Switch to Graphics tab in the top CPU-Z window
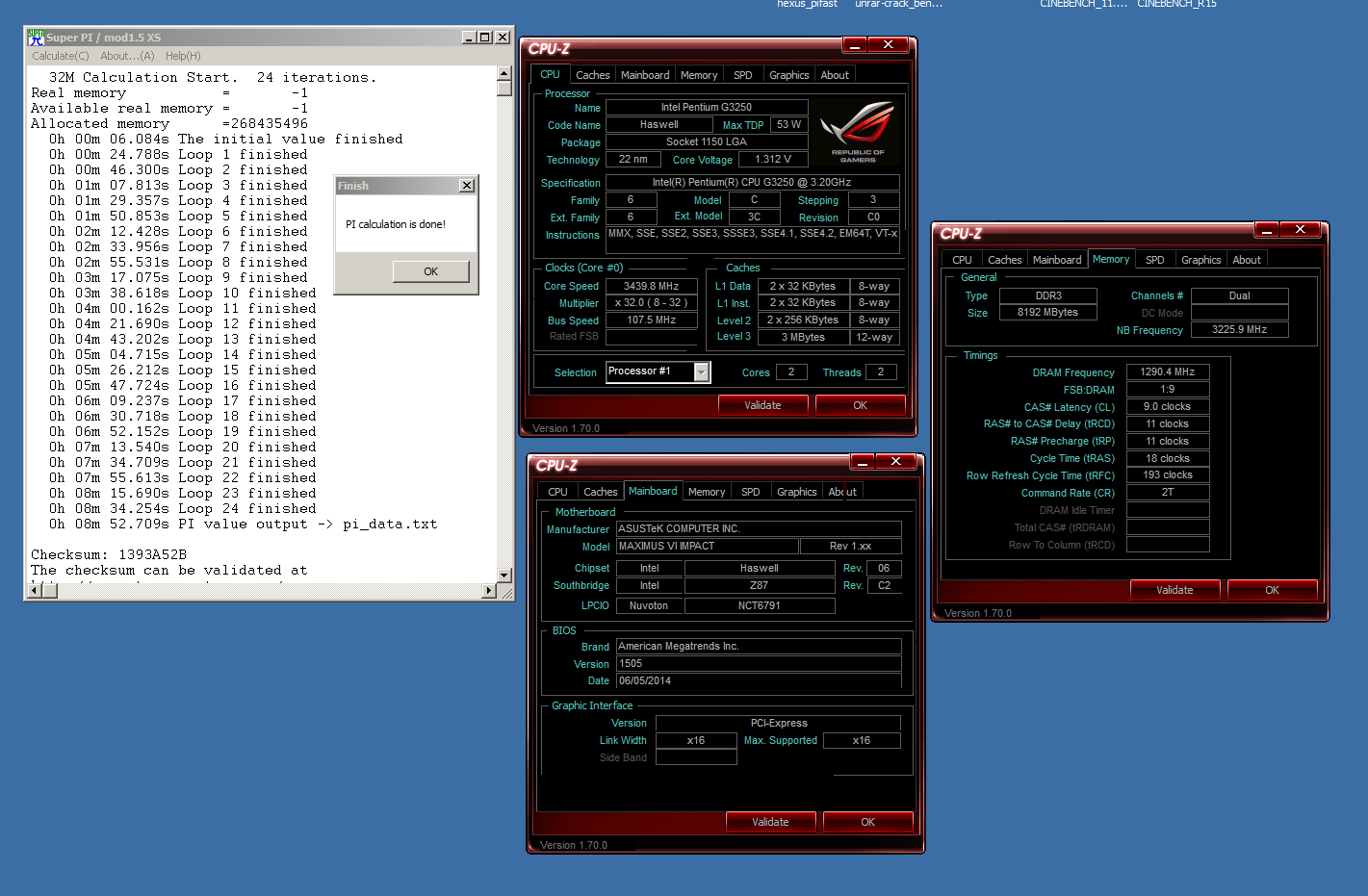 (x=789, y=75)
